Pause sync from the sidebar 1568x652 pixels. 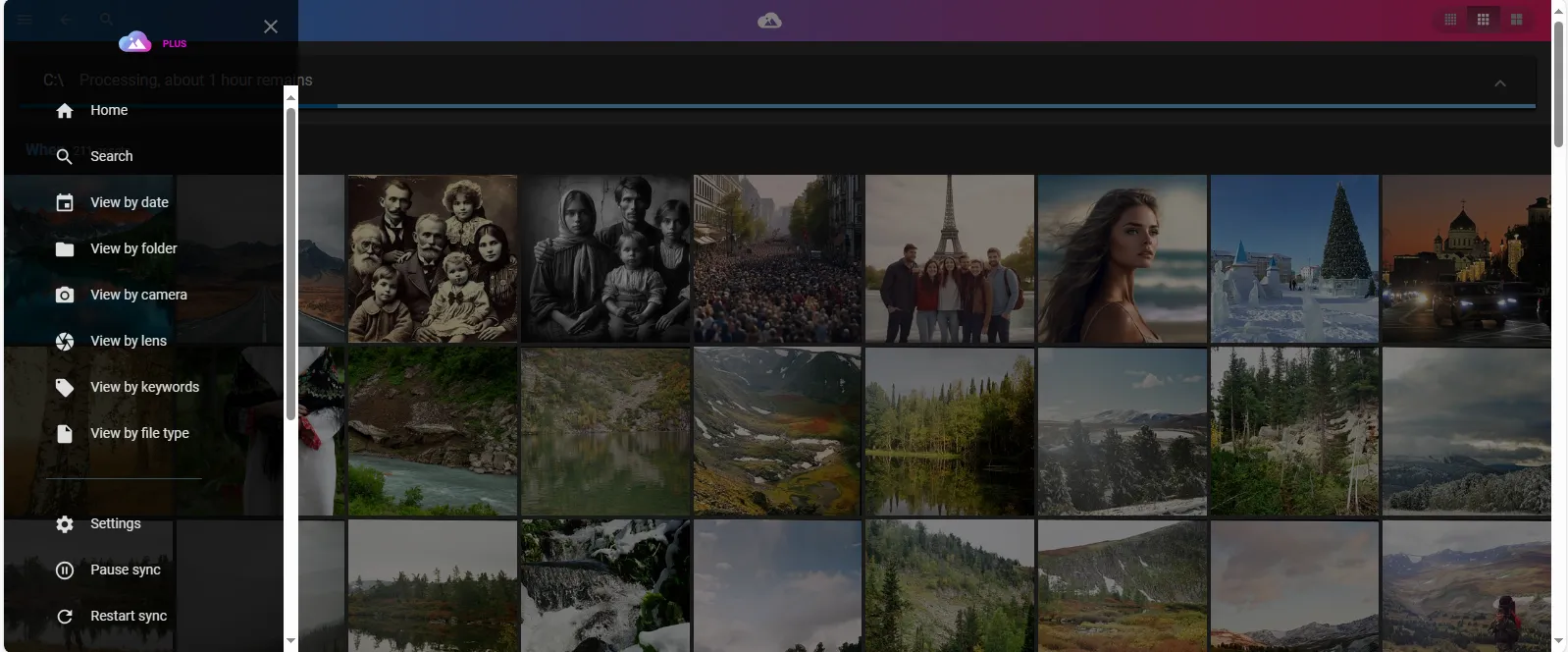coord(125,570)
